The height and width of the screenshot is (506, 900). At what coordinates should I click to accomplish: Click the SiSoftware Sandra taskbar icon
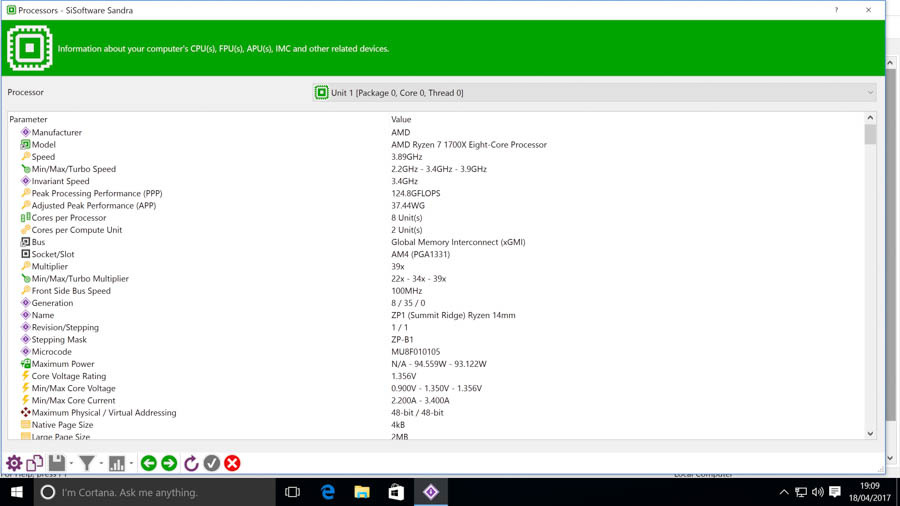[431, 492]
